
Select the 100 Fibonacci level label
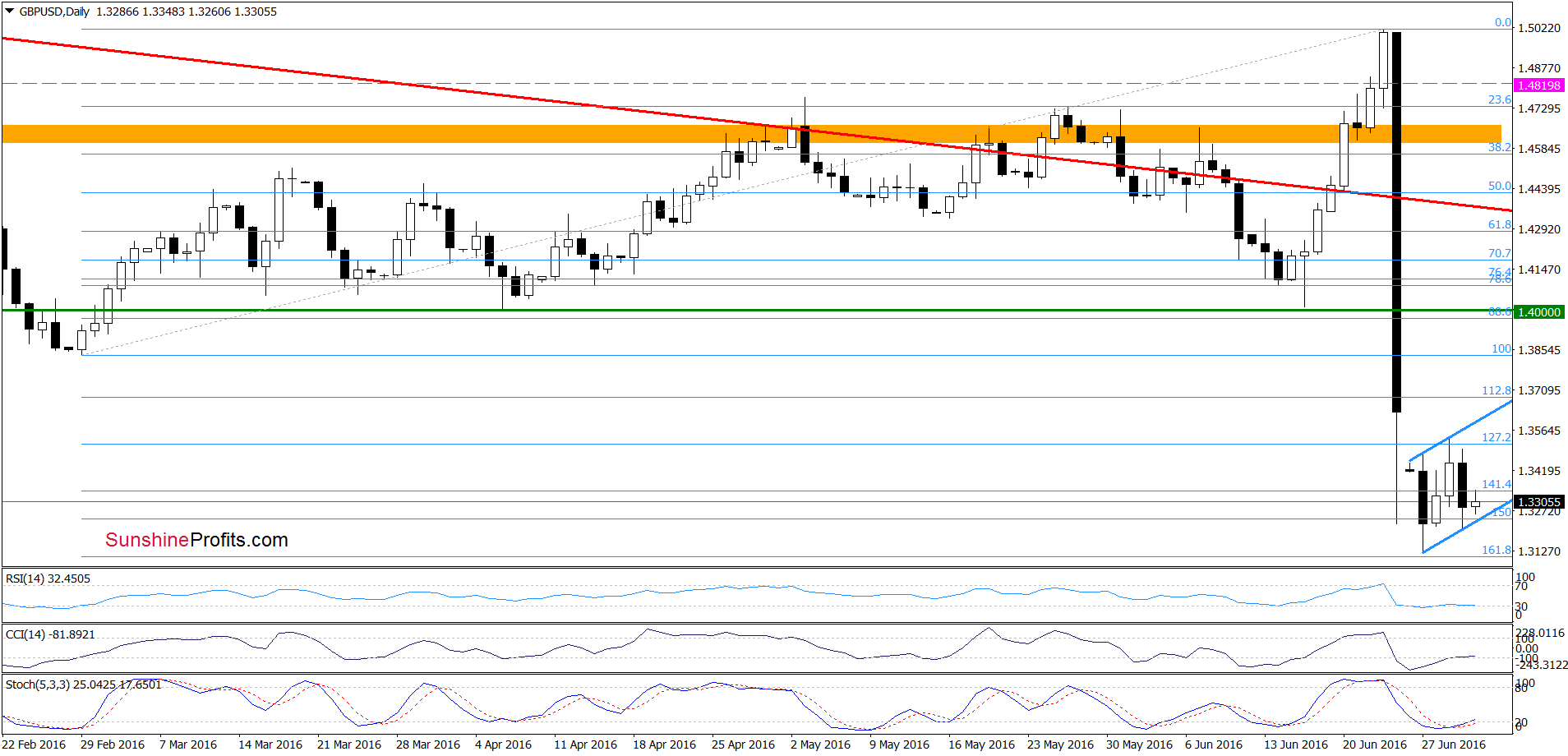click(1501, 348)
